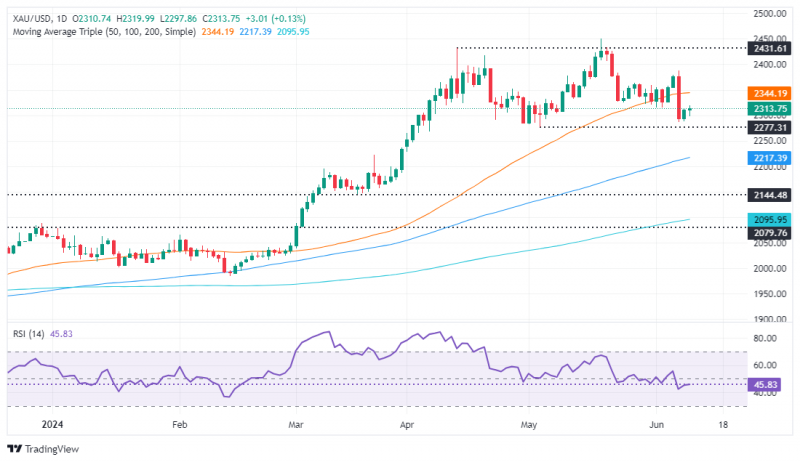Click the 2277.31 support price tag
Screen dimensions: 800x462
[769, 127]
